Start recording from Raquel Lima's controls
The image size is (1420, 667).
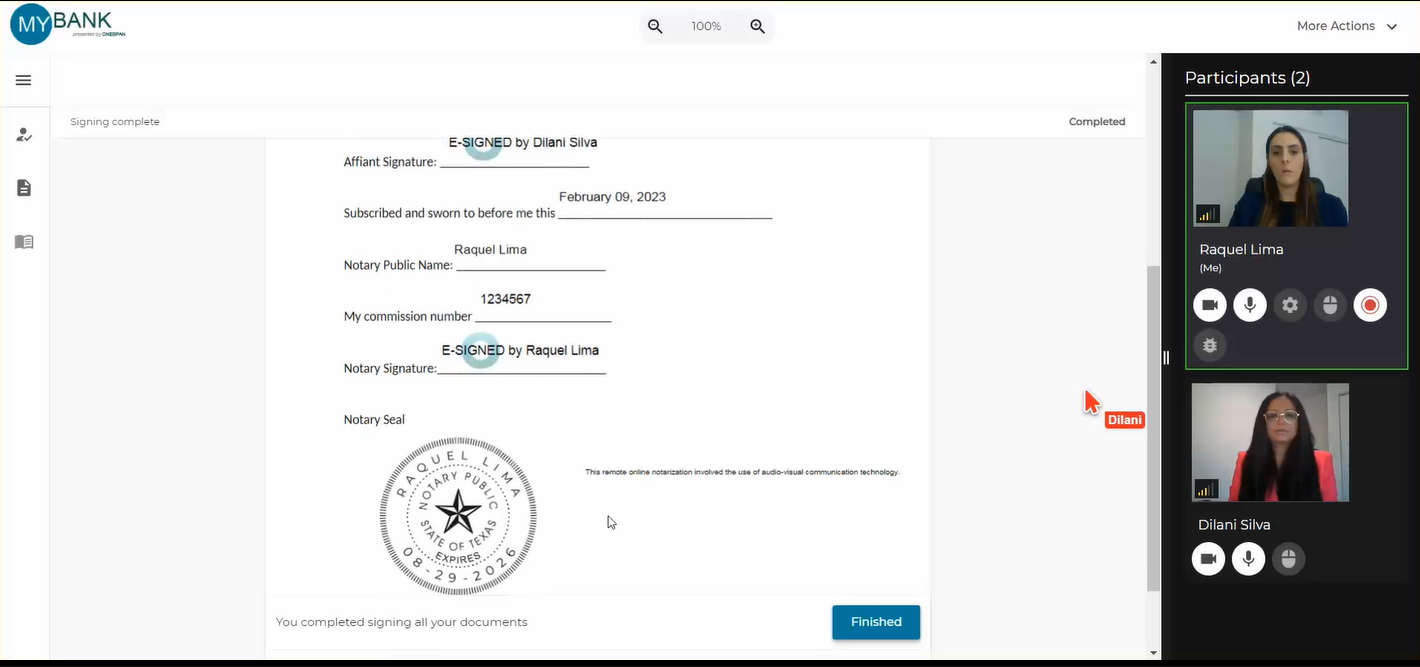click(1370, 305)
